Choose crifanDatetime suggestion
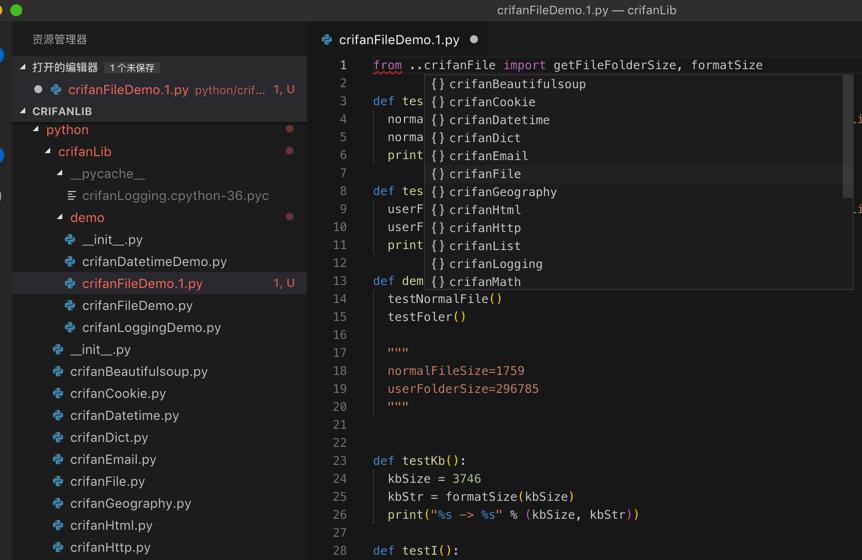 point(633,120)
